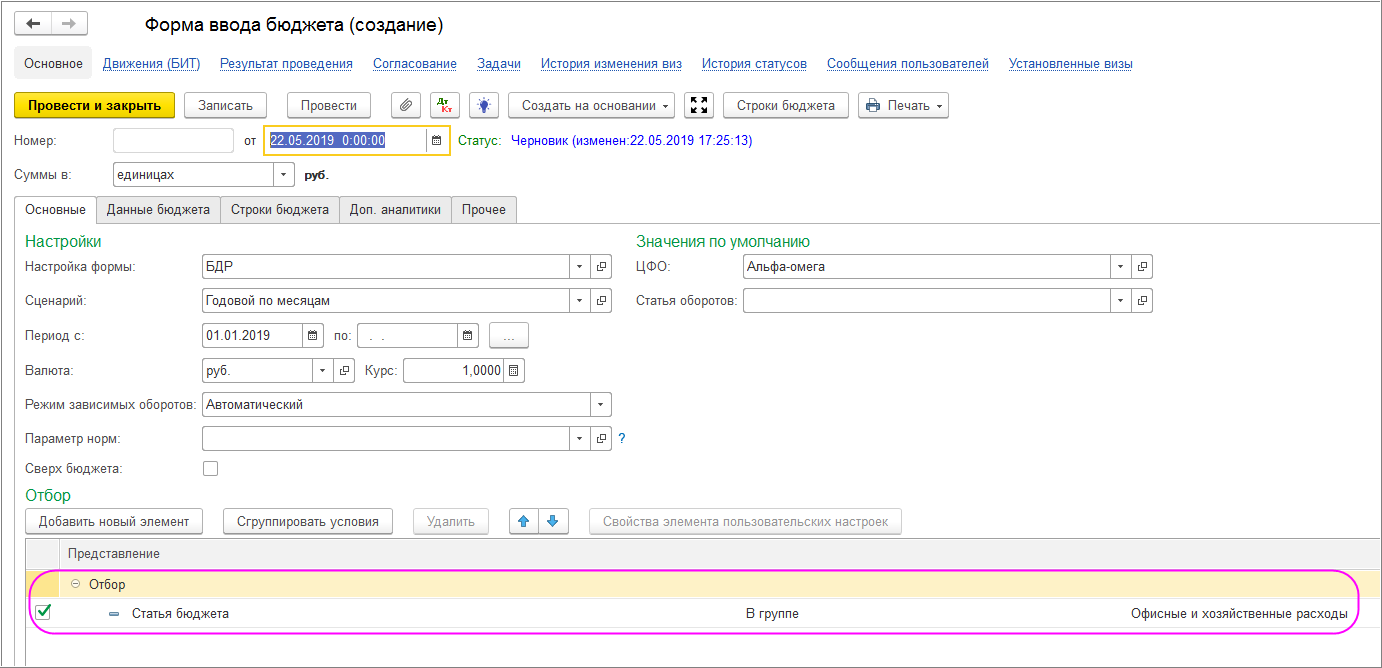Open attached files via paperclip icon

pyautogui.click(x=405, y=105)
